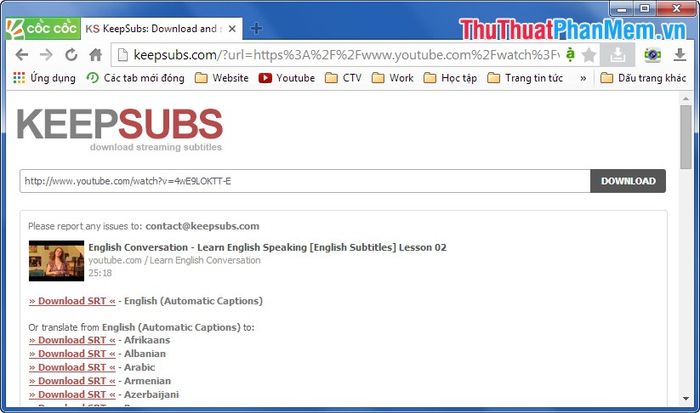Click the grayed download media button
The height and width of the screenshot is (413, 700).
(x=618, y=55)
